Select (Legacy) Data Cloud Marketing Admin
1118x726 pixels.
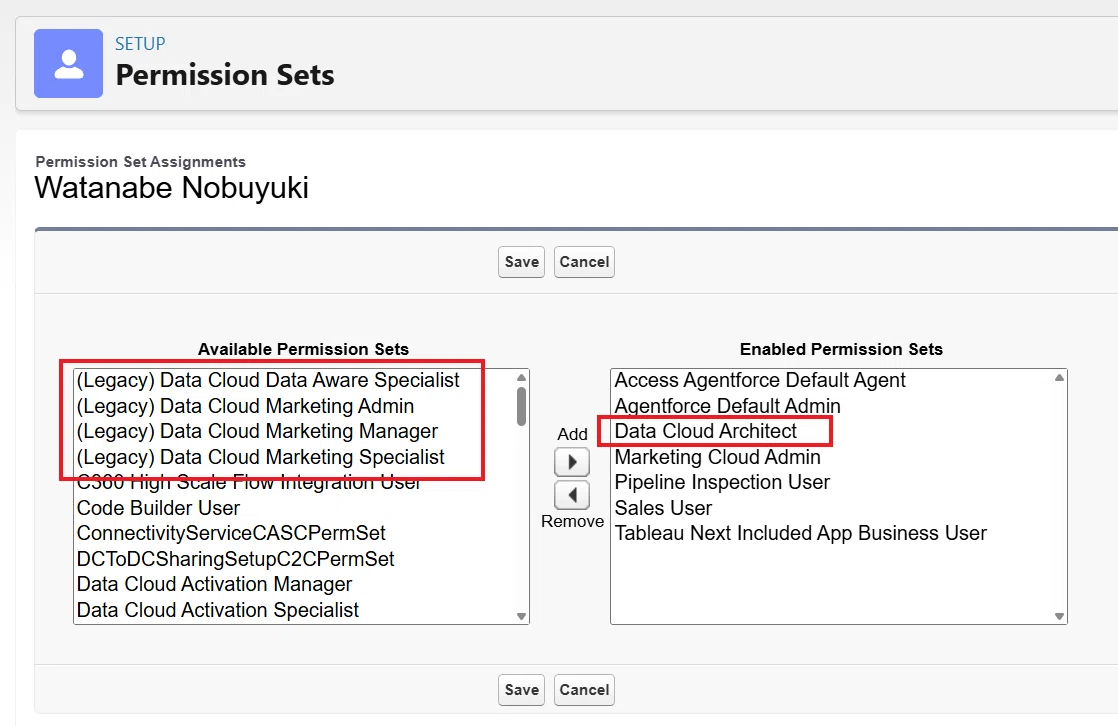(x=245, y=406)
